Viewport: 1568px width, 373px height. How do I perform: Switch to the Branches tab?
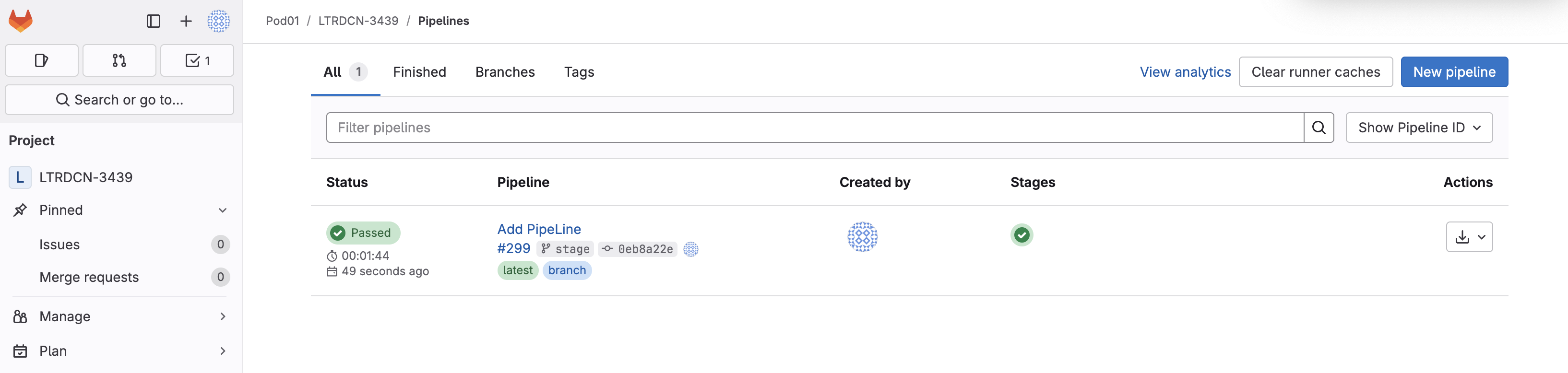click(x=505, y=72)
